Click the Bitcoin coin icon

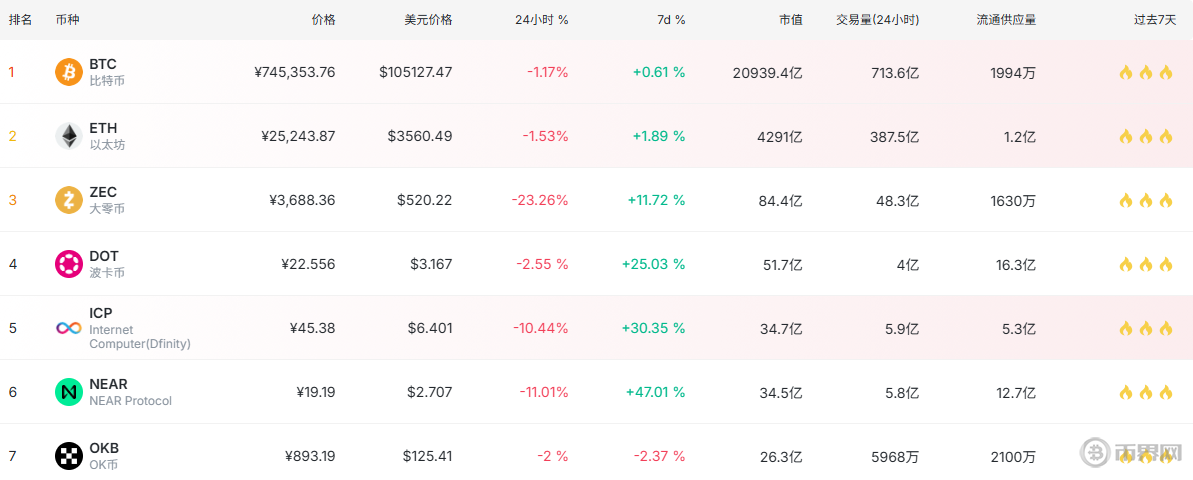[68, 72]
